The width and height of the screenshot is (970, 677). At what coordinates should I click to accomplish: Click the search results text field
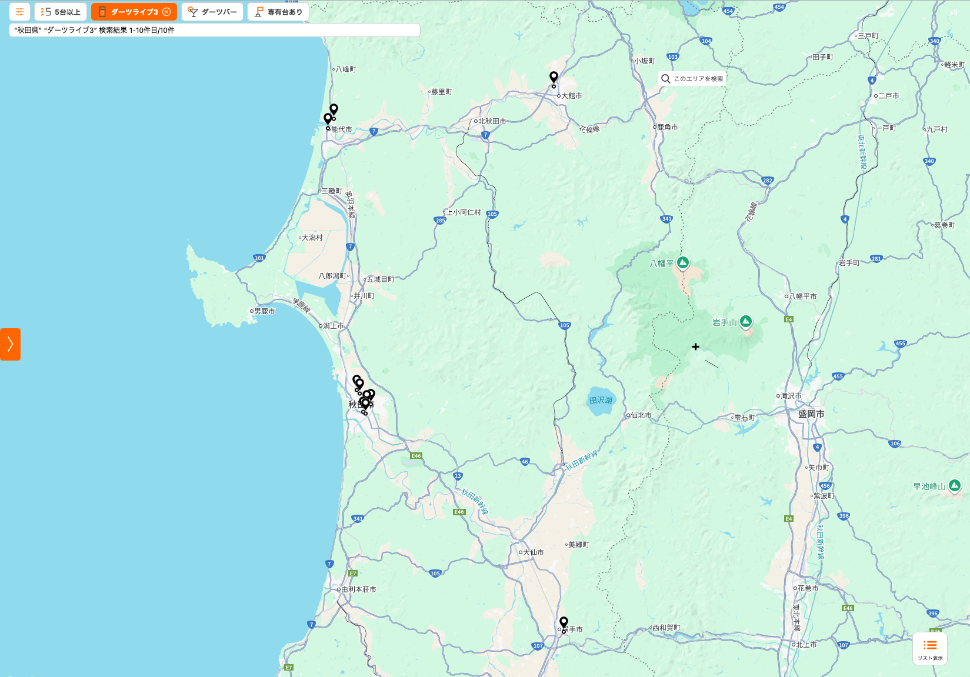point(214,30)
